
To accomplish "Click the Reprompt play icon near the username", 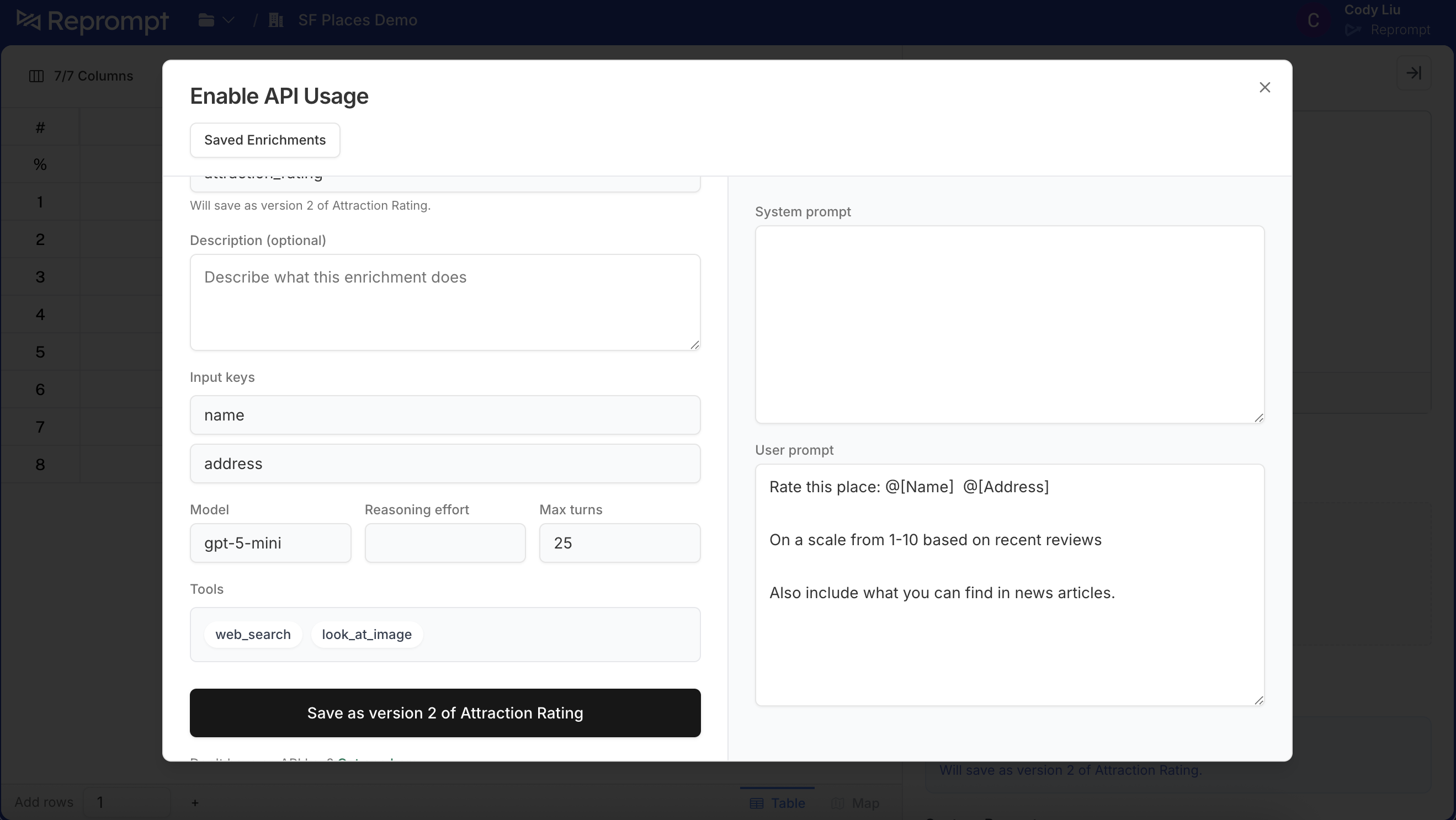I will (1353, 30).
